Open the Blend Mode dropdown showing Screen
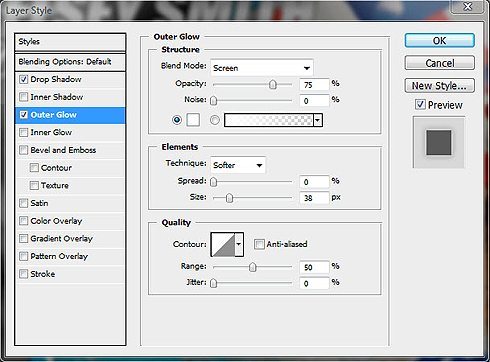The image size is (490, 362). click(x=262, y=68)
